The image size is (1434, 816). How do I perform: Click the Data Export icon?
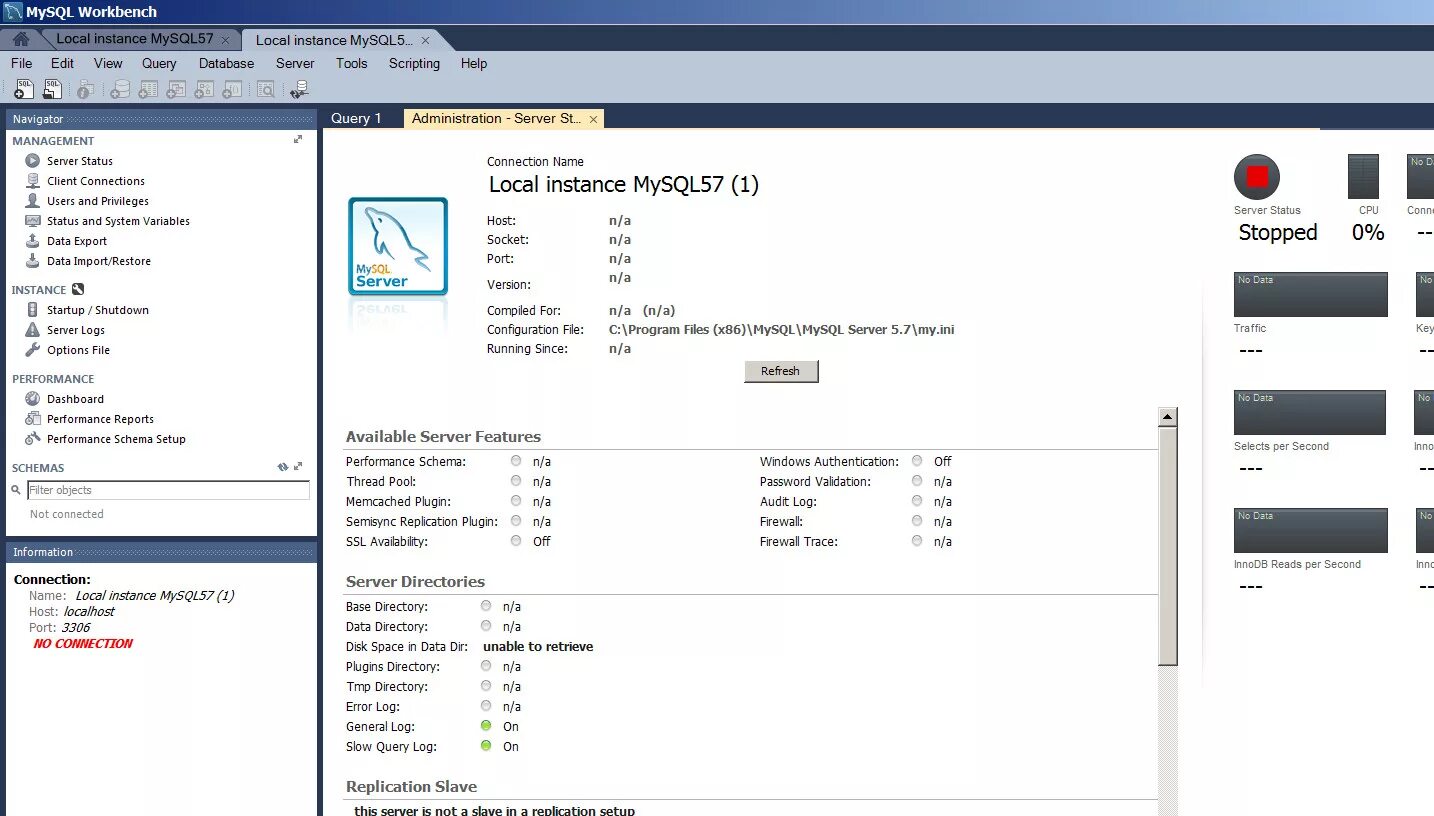(x=33, y=241)
